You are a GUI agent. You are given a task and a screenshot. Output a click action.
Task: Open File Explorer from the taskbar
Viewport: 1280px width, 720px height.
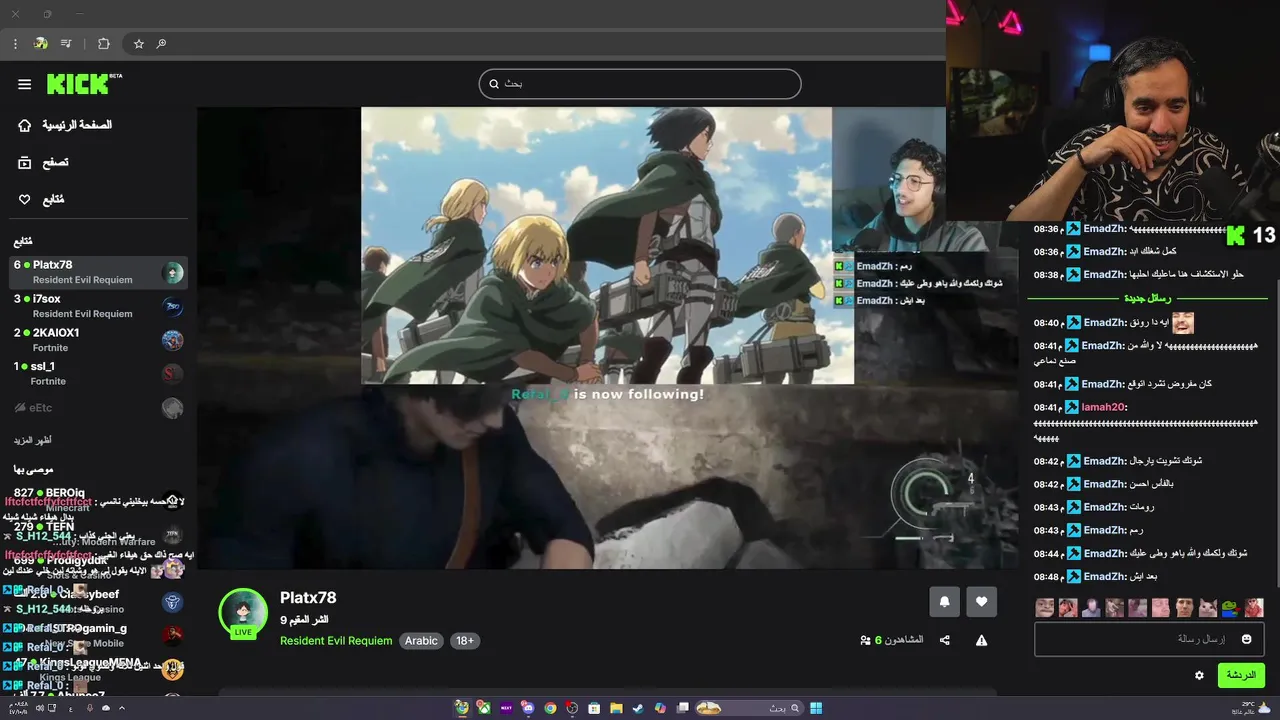tap(616, 708)
